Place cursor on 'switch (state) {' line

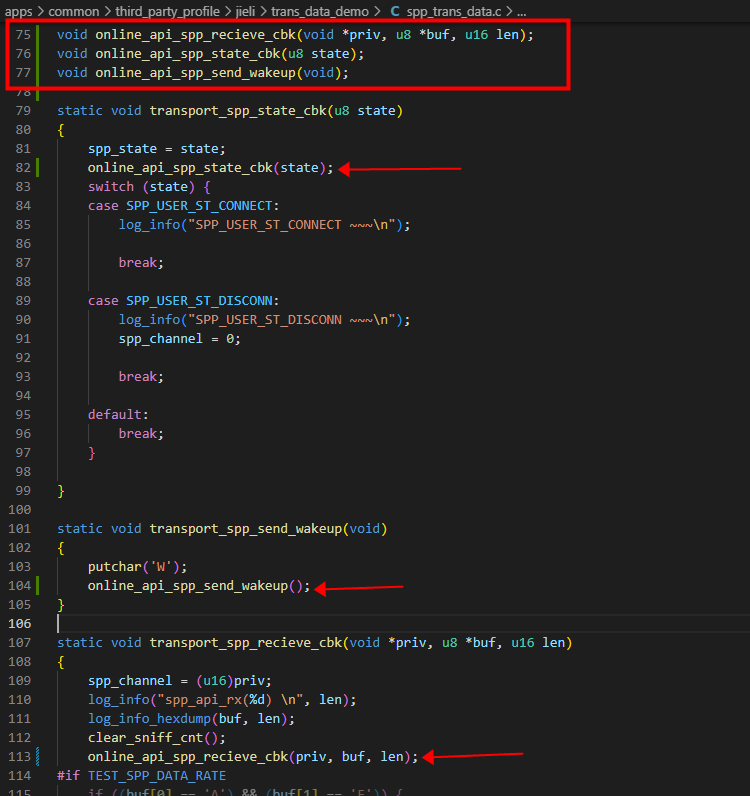click(x=149, y=187)
